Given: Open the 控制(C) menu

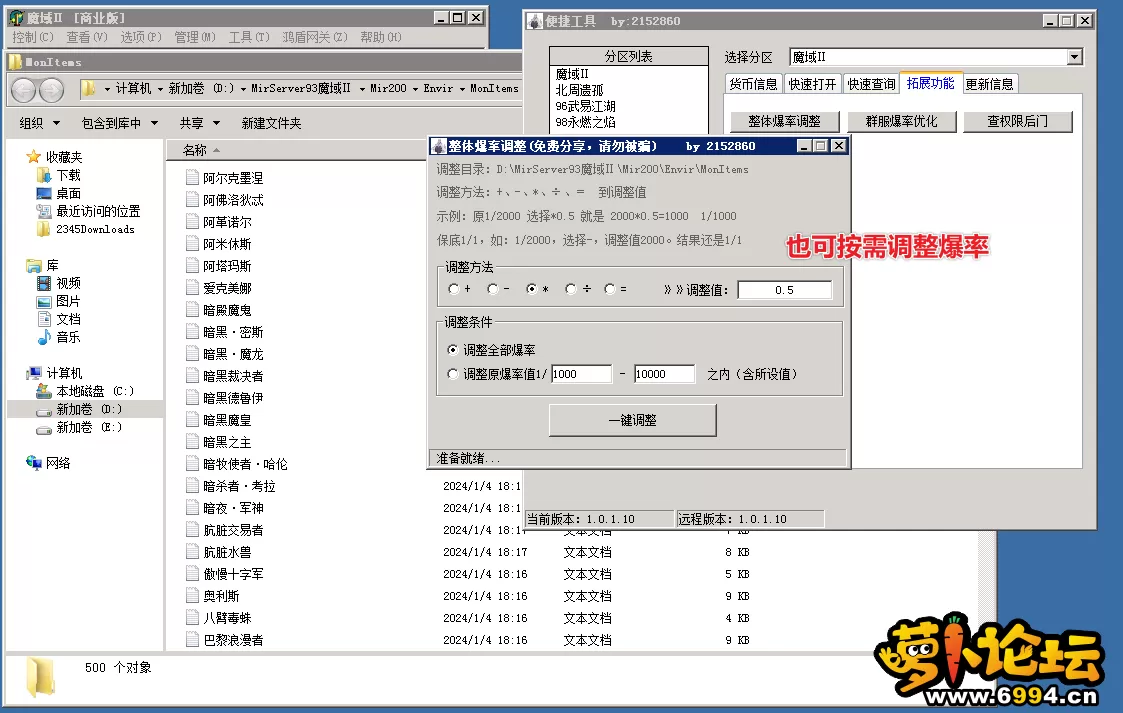Looking at the screenshot, I should click(x=32, y=37).
